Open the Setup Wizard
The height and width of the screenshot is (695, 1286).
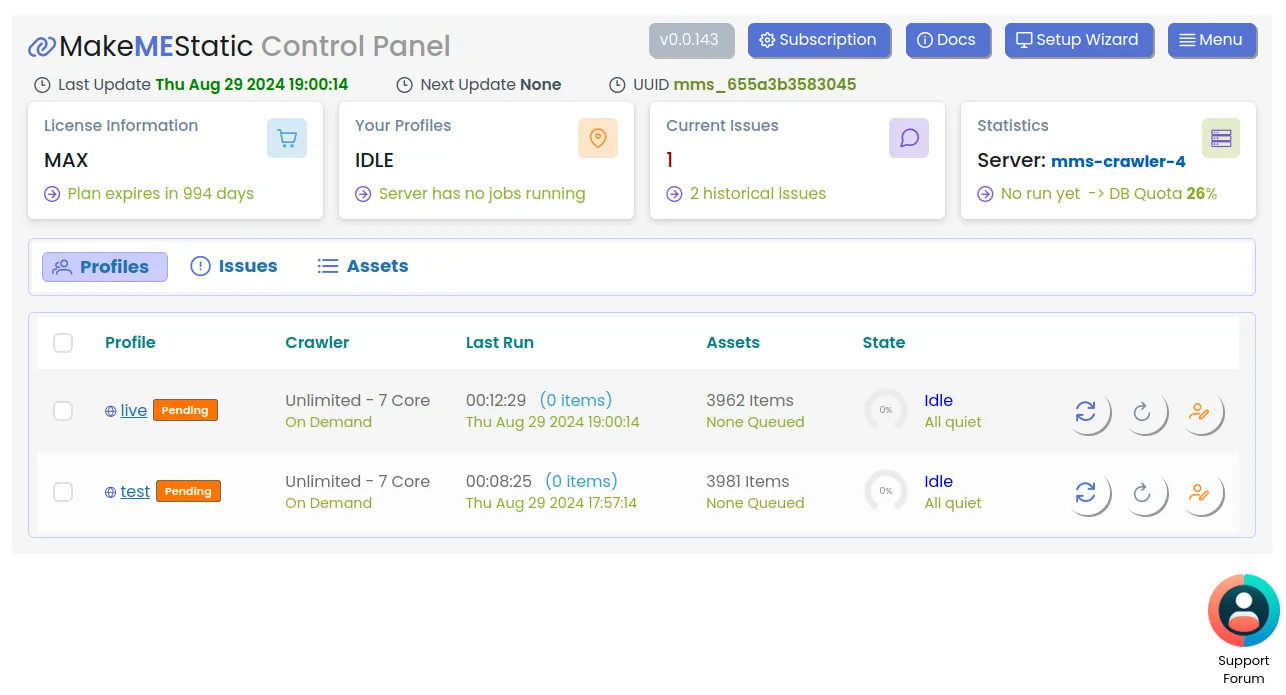pyautogui.click(x=1079, y=40)
